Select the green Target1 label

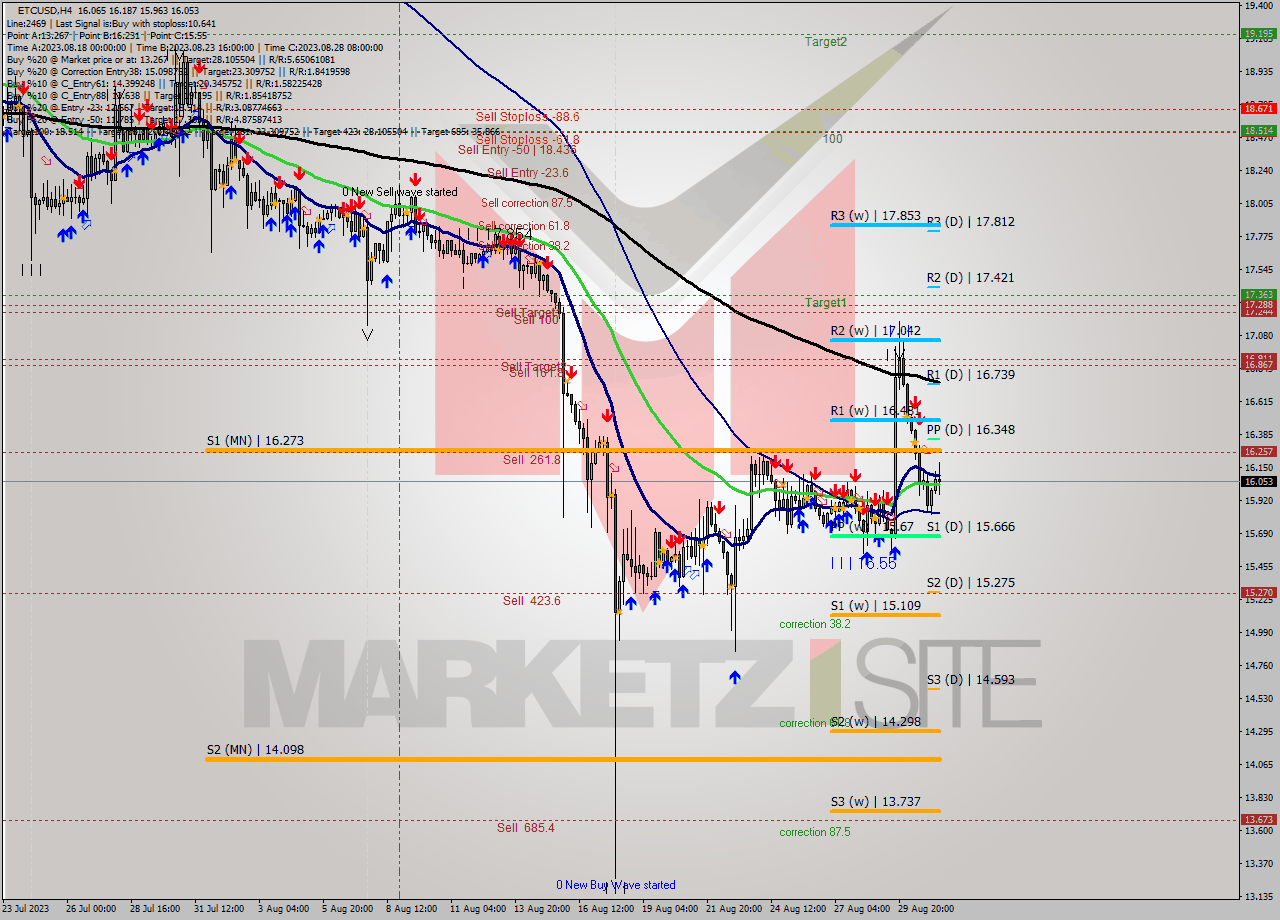(826, 302)
